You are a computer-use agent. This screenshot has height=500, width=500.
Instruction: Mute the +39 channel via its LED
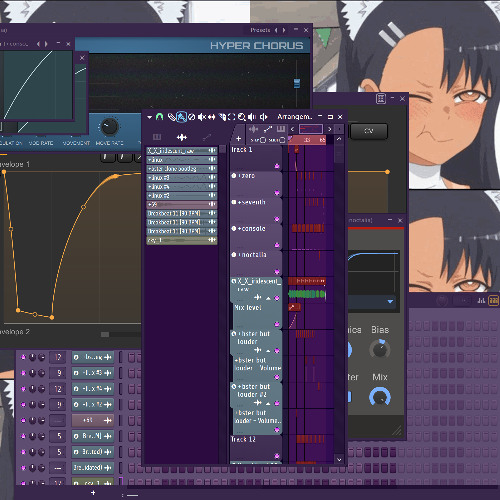pyautogui.click(x=23, y=420)
